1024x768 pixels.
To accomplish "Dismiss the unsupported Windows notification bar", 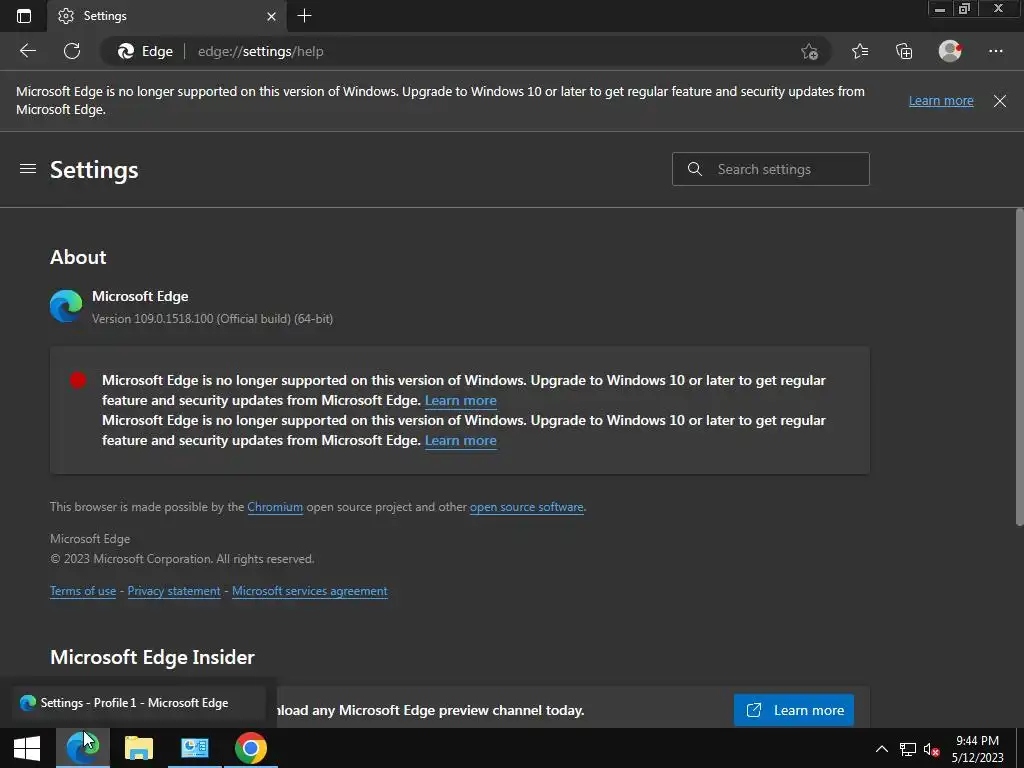I will [x=1000, y=101].
